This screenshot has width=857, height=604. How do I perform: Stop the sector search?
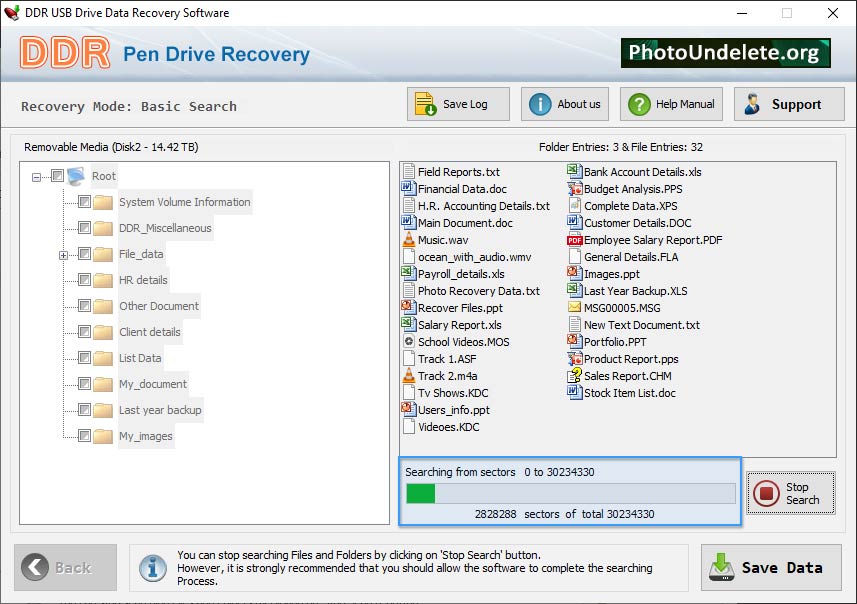[791, 493]
